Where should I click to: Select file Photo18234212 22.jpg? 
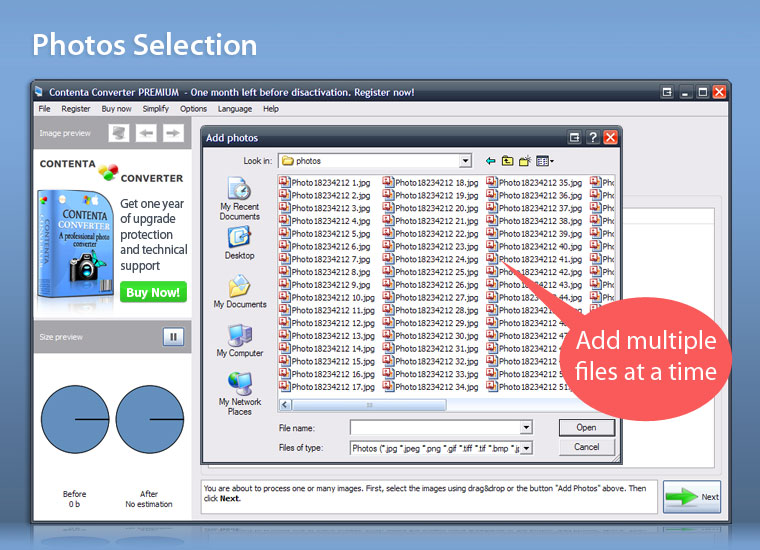(430, 234)
